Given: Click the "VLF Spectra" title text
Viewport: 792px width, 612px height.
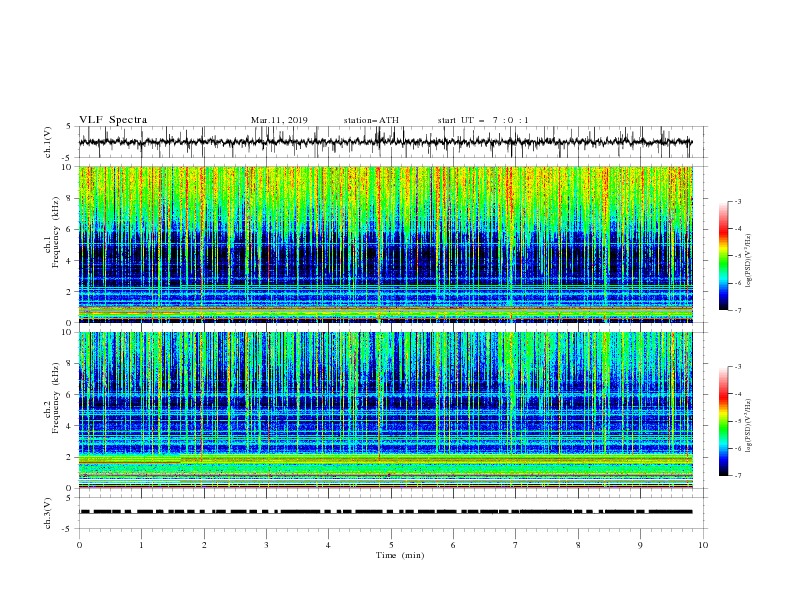Looking at the screenshot, I should (x=113, y=120).
